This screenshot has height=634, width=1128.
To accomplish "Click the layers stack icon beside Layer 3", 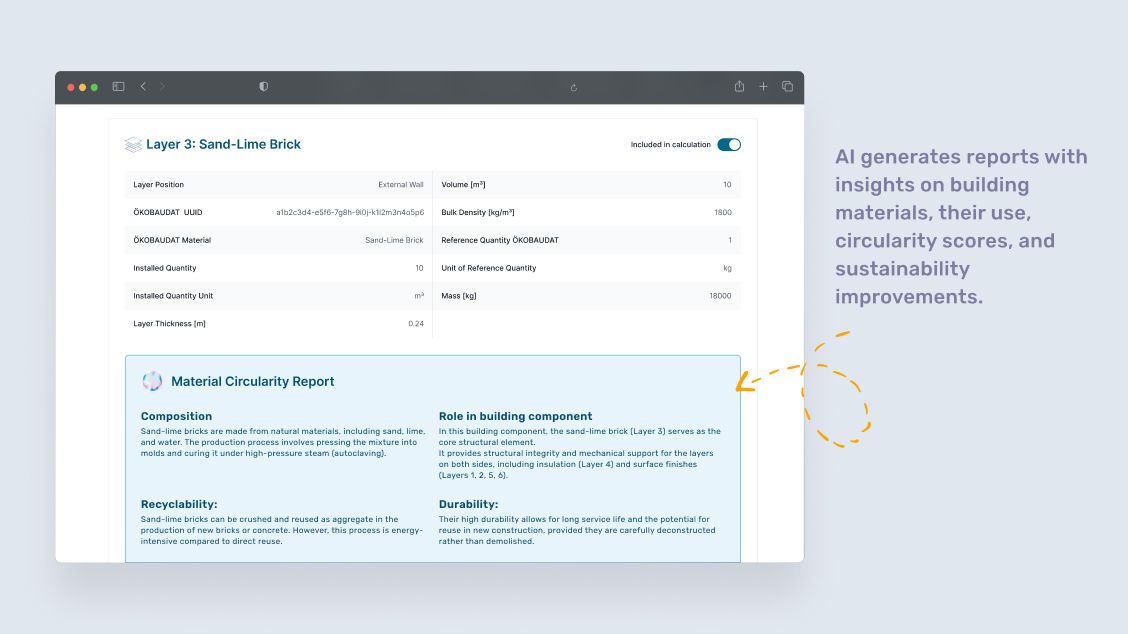I will (x=133, y=145).
